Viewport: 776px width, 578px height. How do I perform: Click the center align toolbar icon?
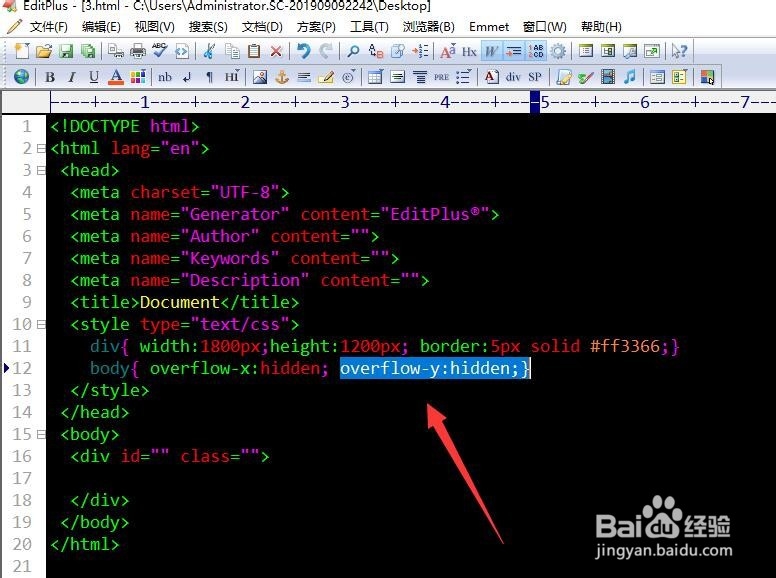coord(420,77)
